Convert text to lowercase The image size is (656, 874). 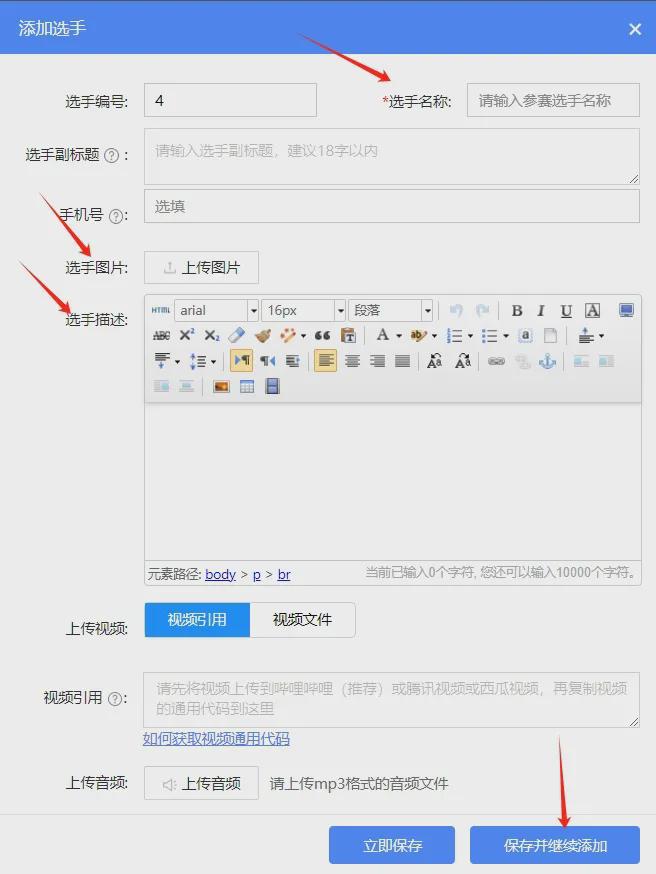click(463, 361)
